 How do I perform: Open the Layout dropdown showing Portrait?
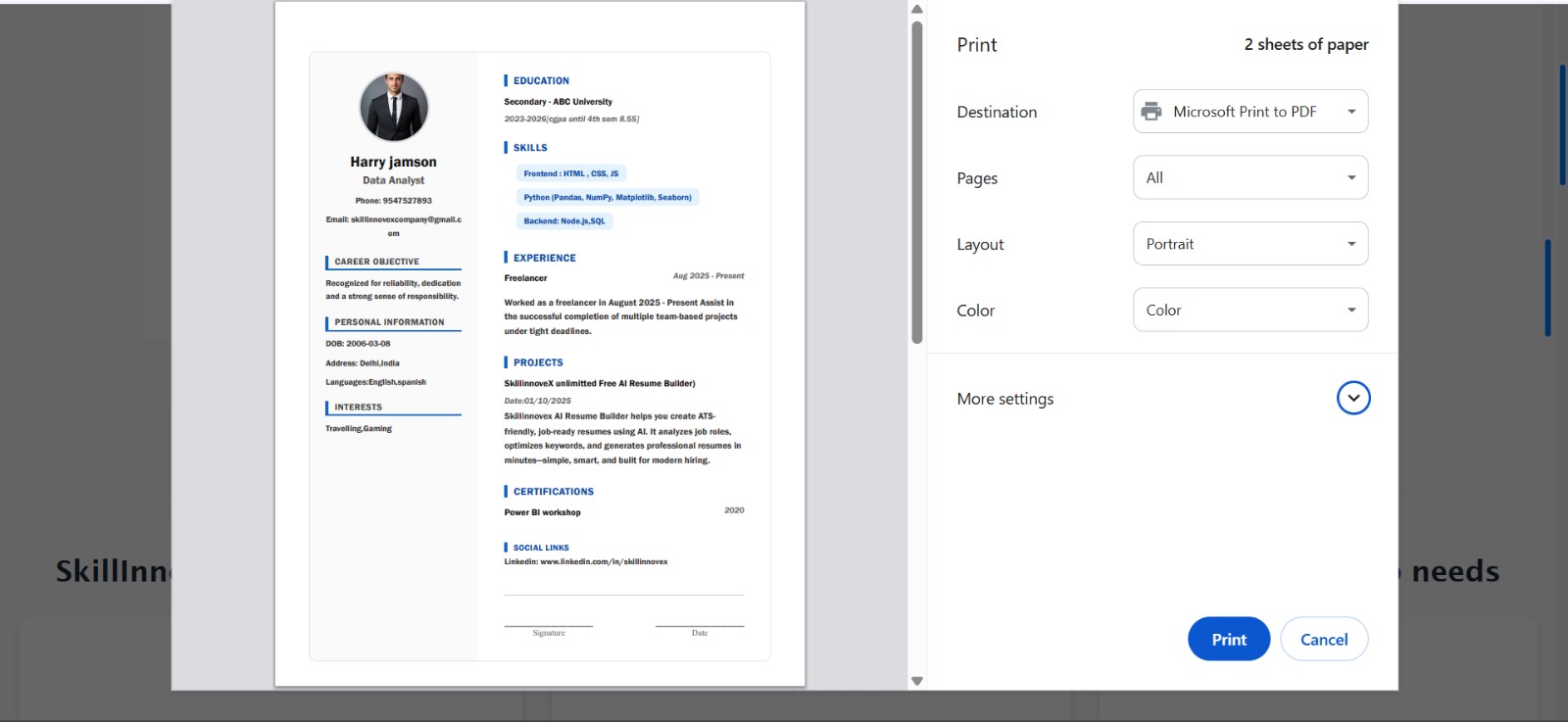tap(1250, 244)
